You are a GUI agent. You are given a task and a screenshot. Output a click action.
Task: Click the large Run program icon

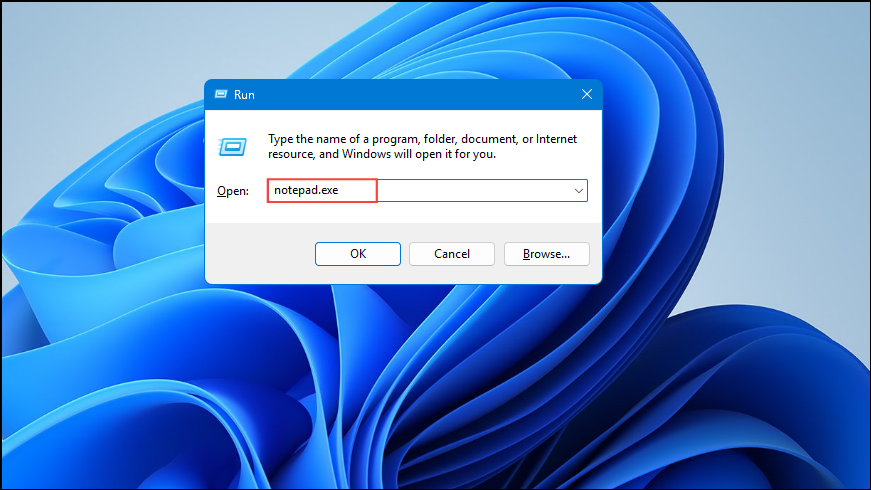[233, 147]
